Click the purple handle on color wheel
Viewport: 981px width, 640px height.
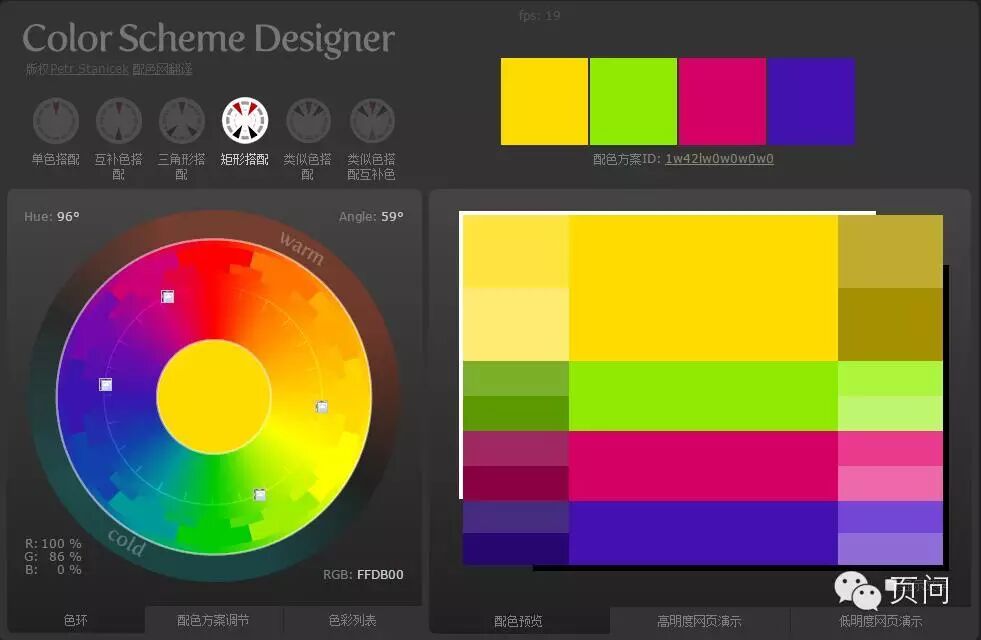tap(106, 385)
